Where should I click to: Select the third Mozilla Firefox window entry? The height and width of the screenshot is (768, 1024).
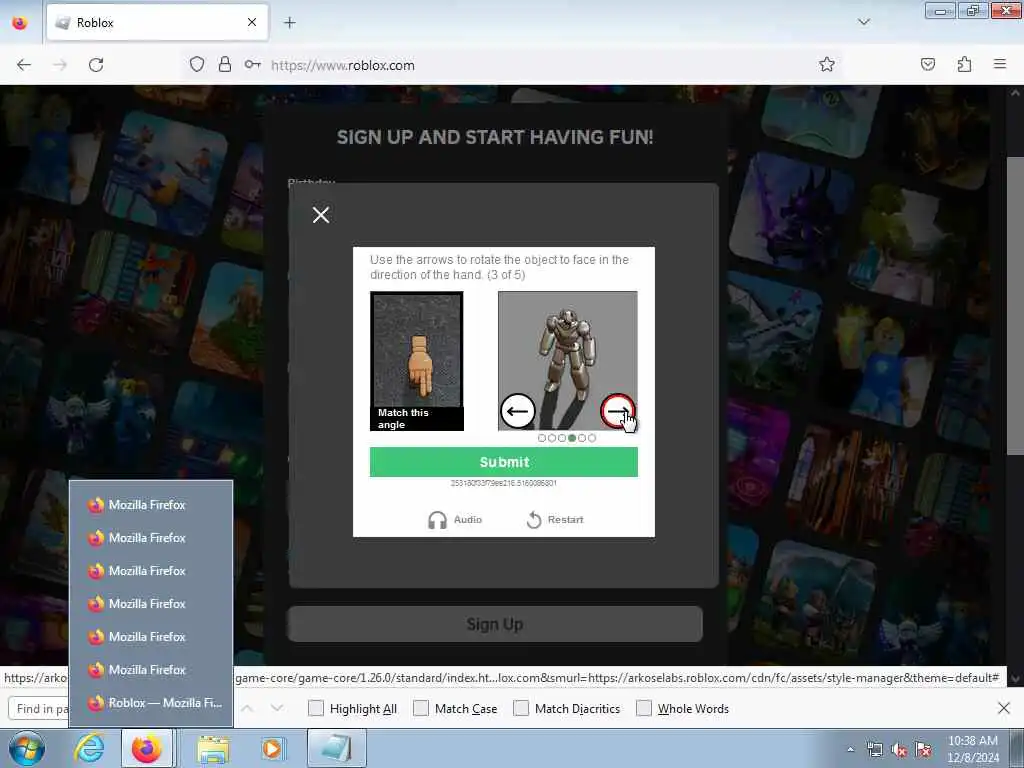(151, 571)
